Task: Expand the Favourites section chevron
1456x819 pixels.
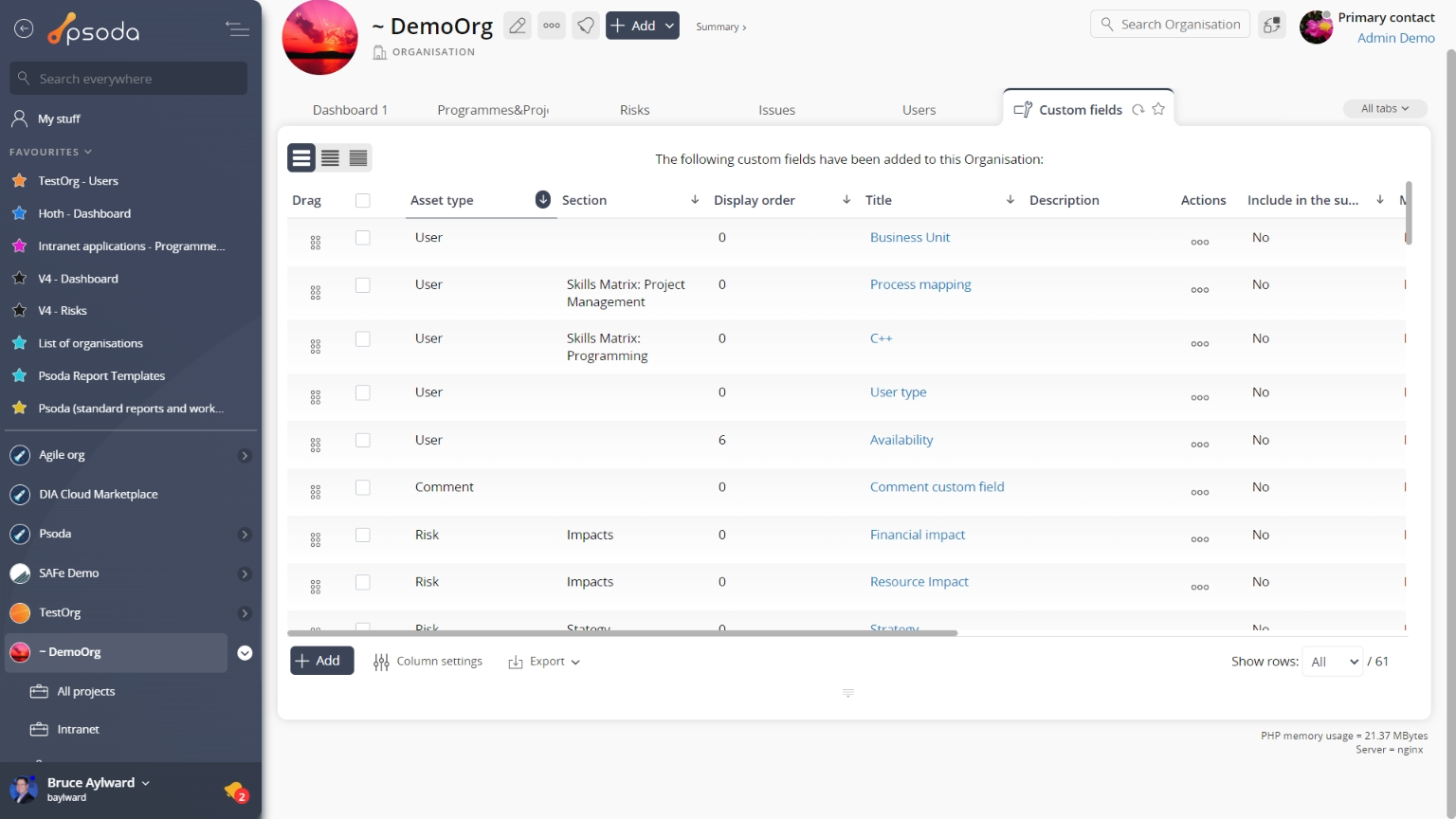Action: click(x=88, y=152)
